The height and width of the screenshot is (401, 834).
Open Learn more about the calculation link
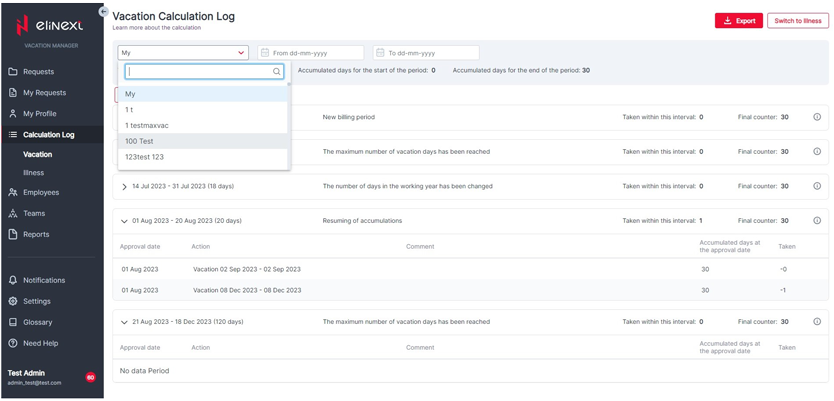coord(157,28)
